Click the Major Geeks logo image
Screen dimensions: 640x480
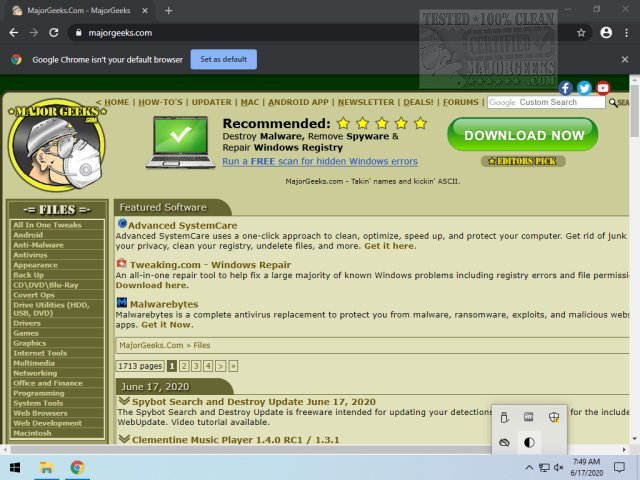[56, 144]
